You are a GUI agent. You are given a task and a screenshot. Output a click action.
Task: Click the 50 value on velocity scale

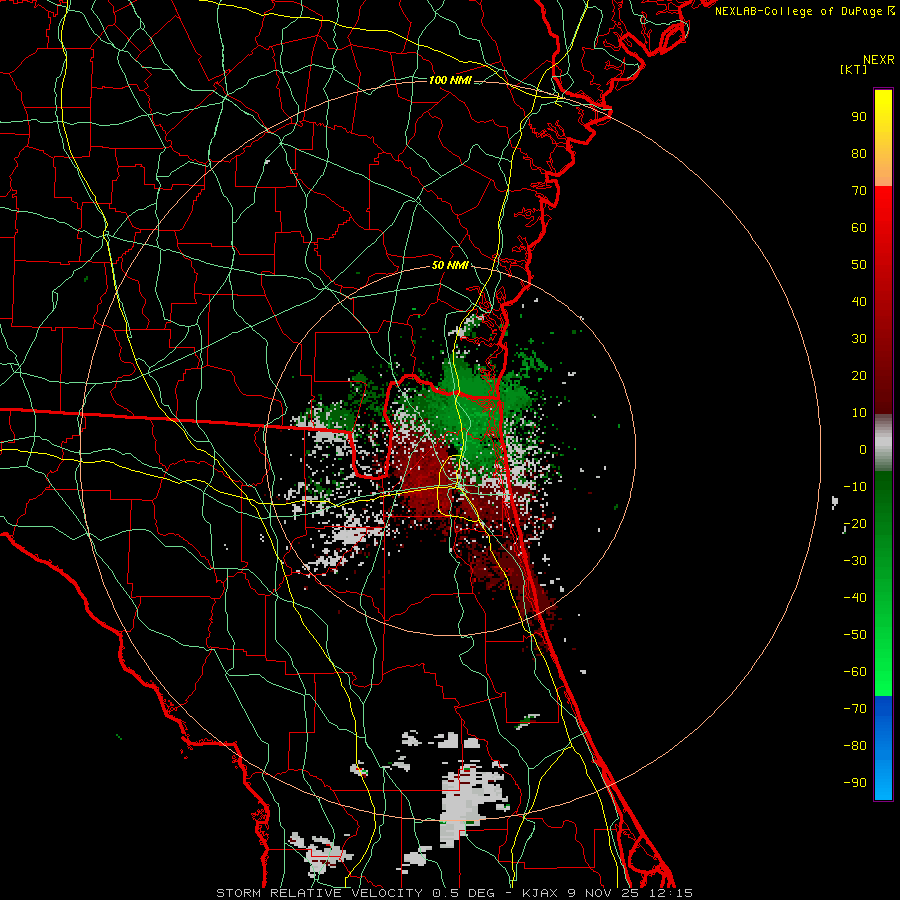tap(859, 265)
